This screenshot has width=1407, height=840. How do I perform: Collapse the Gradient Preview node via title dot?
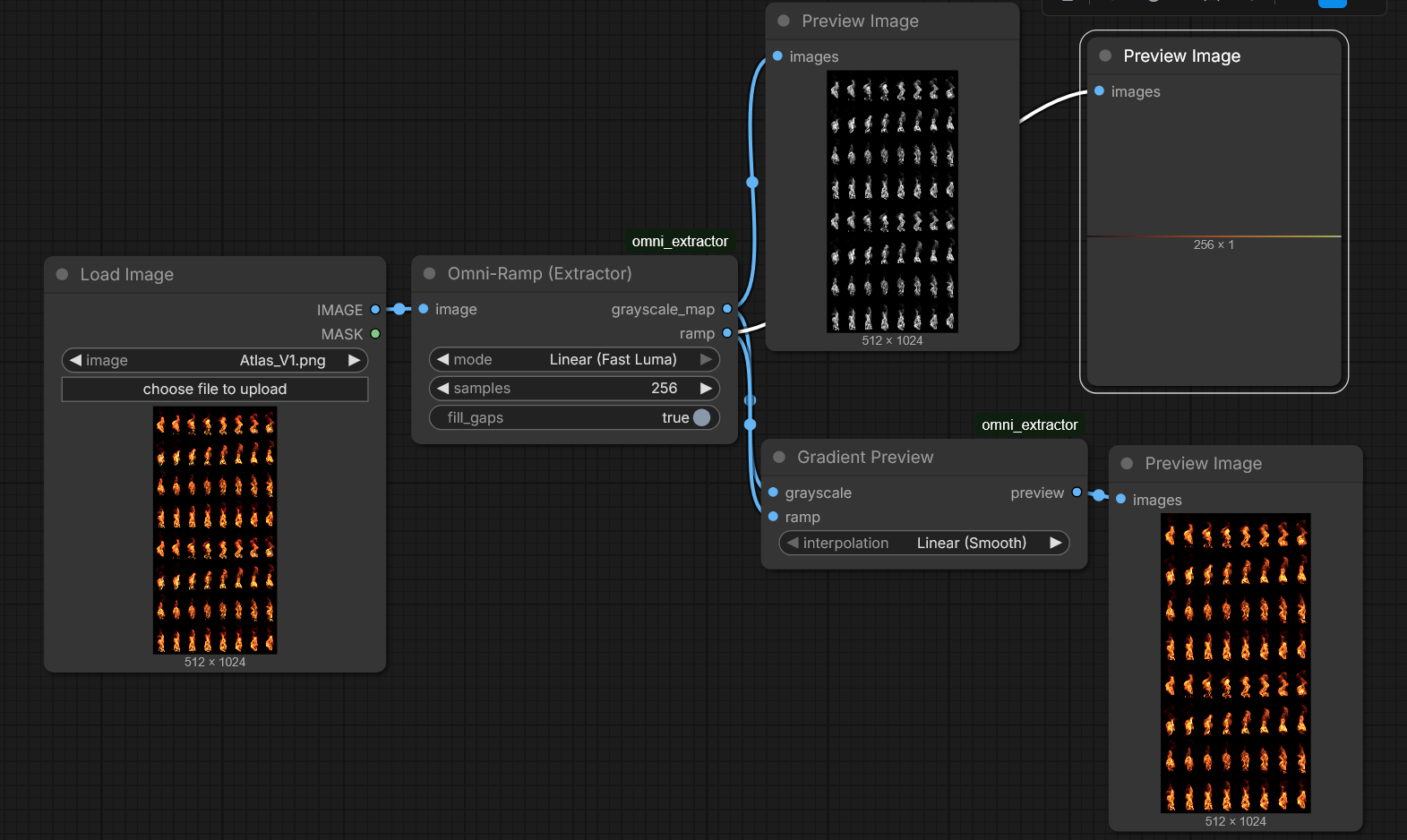click(x=779, y=458)
